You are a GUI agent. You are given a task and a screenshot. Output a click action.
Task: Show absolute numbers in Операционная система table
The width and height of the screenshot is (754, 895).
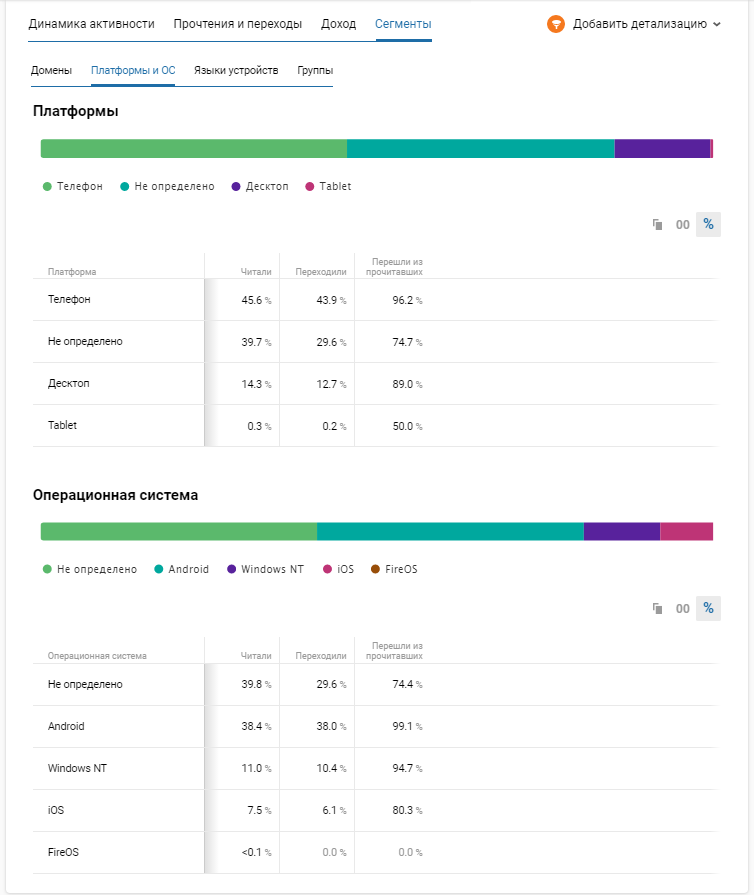[x=683, y=608]
